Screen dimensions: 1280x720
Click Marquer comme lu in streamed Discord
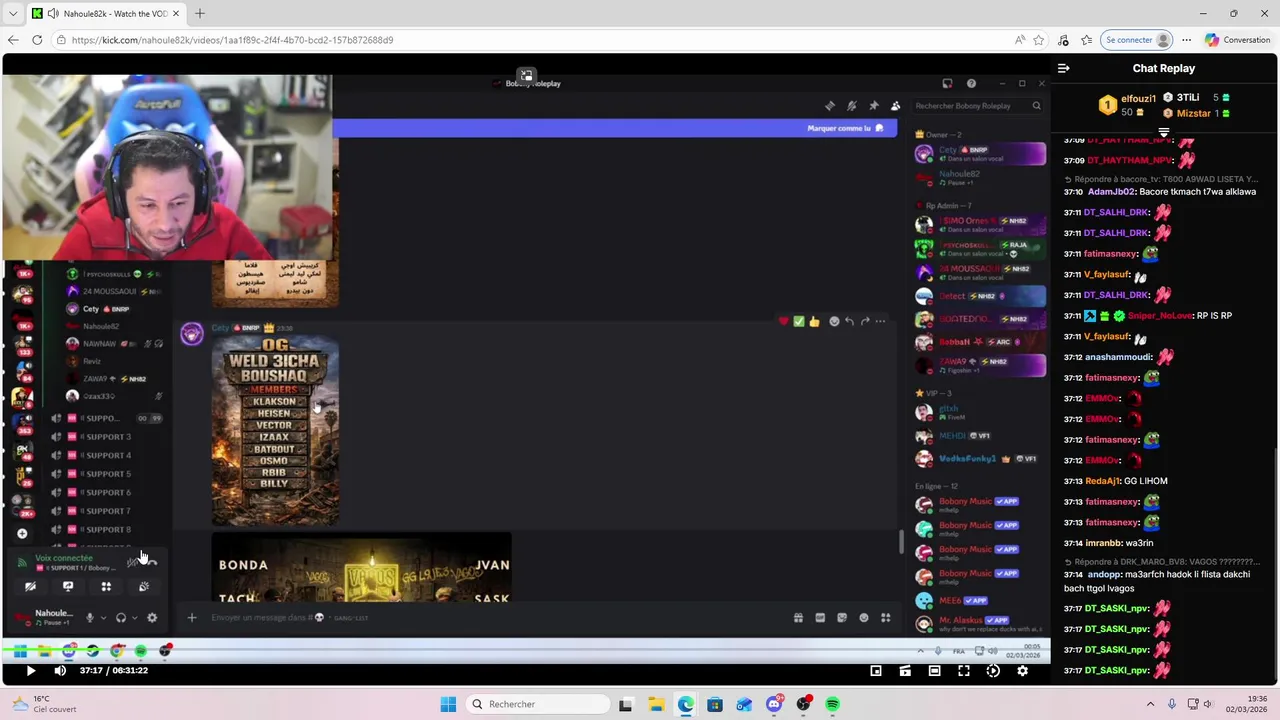[x=845, y=128]
